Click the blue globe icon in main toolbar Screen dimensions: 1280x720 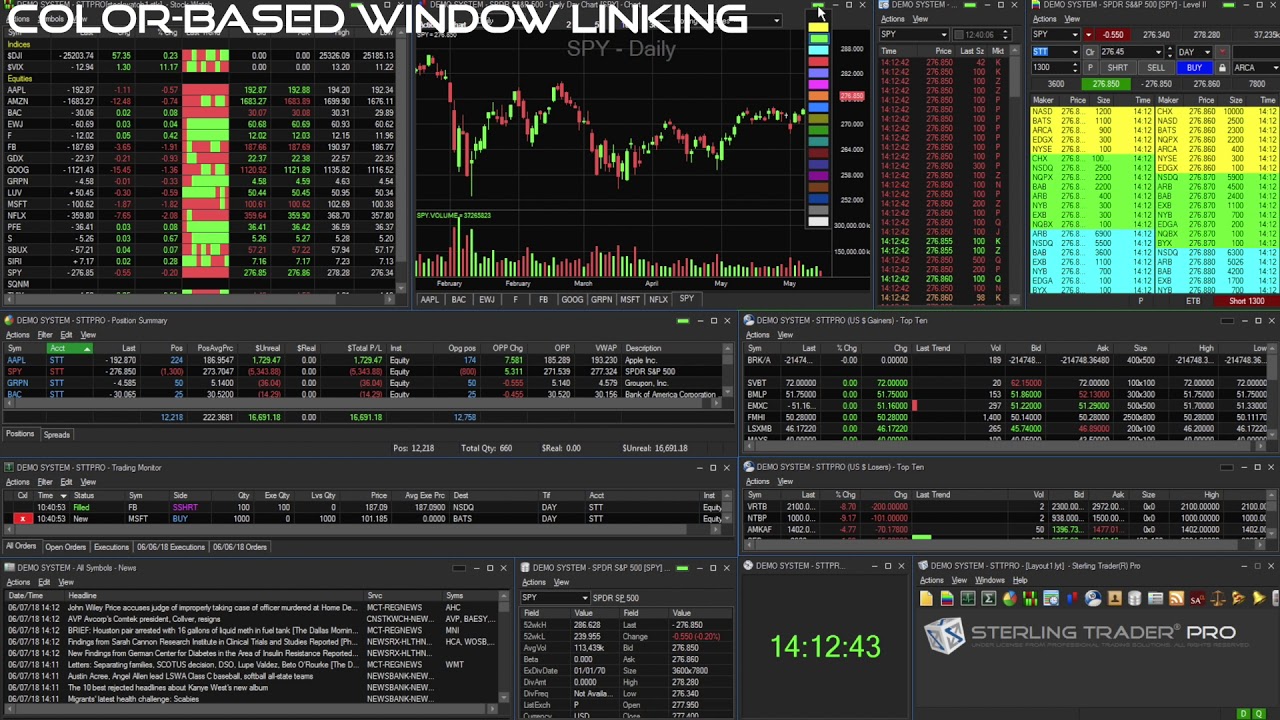click(x=1093, y=598)
